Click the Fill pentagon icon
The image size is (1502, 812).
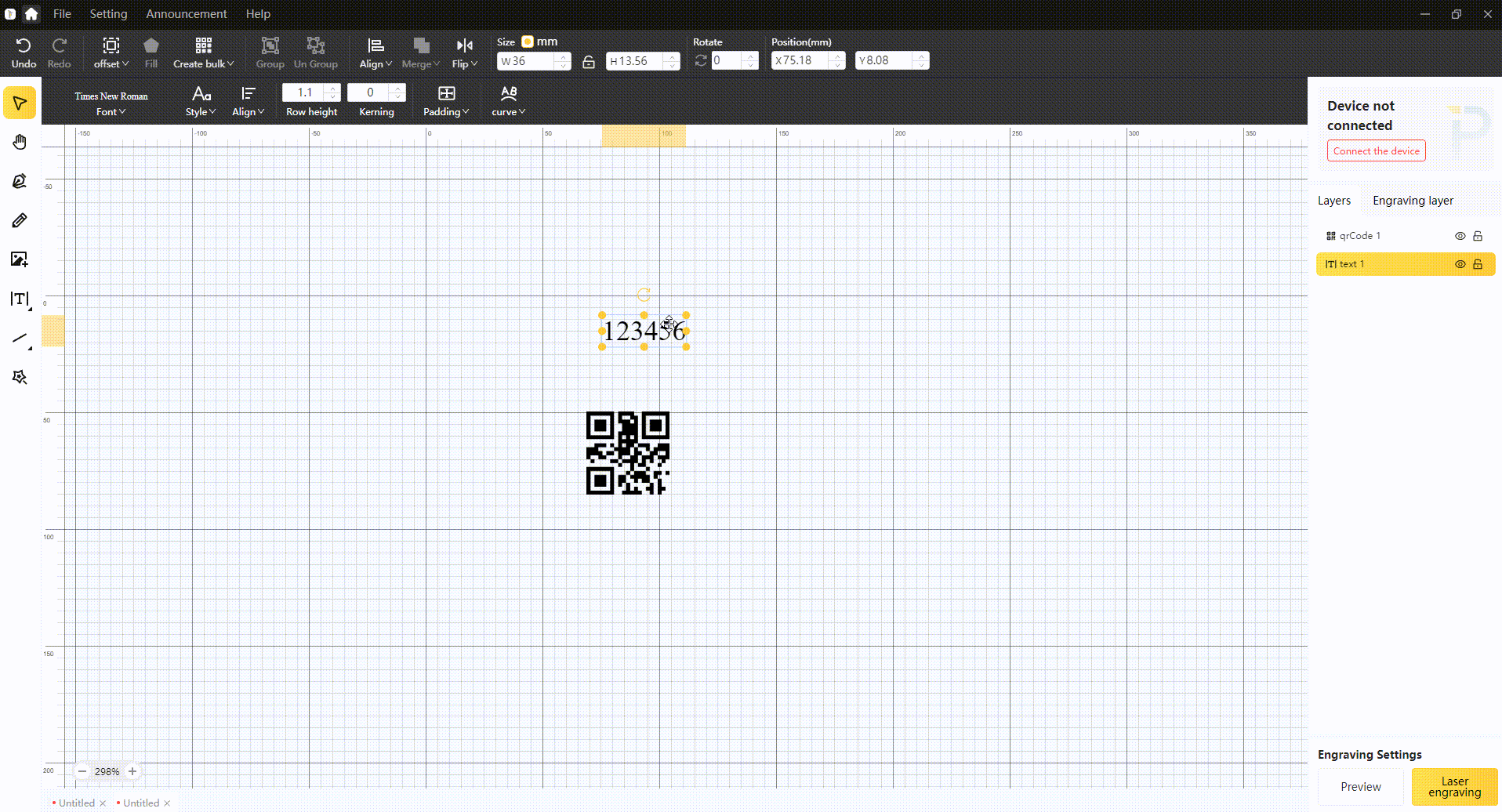(151, 45)
